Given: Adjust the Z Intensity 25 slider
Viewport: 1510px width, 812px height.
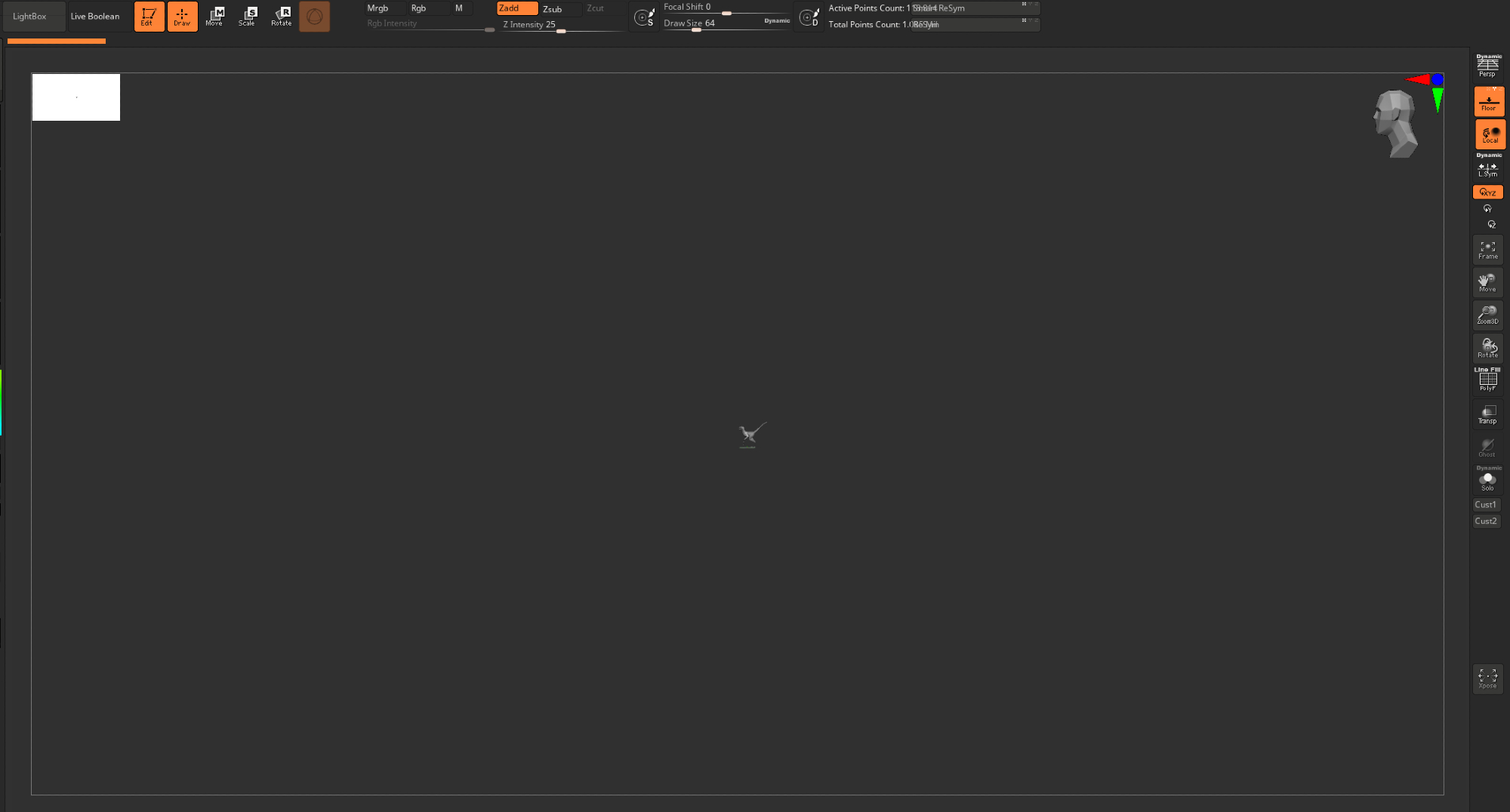Looking at the screenshot, I should pyautogui.click(x=561, y=25).
